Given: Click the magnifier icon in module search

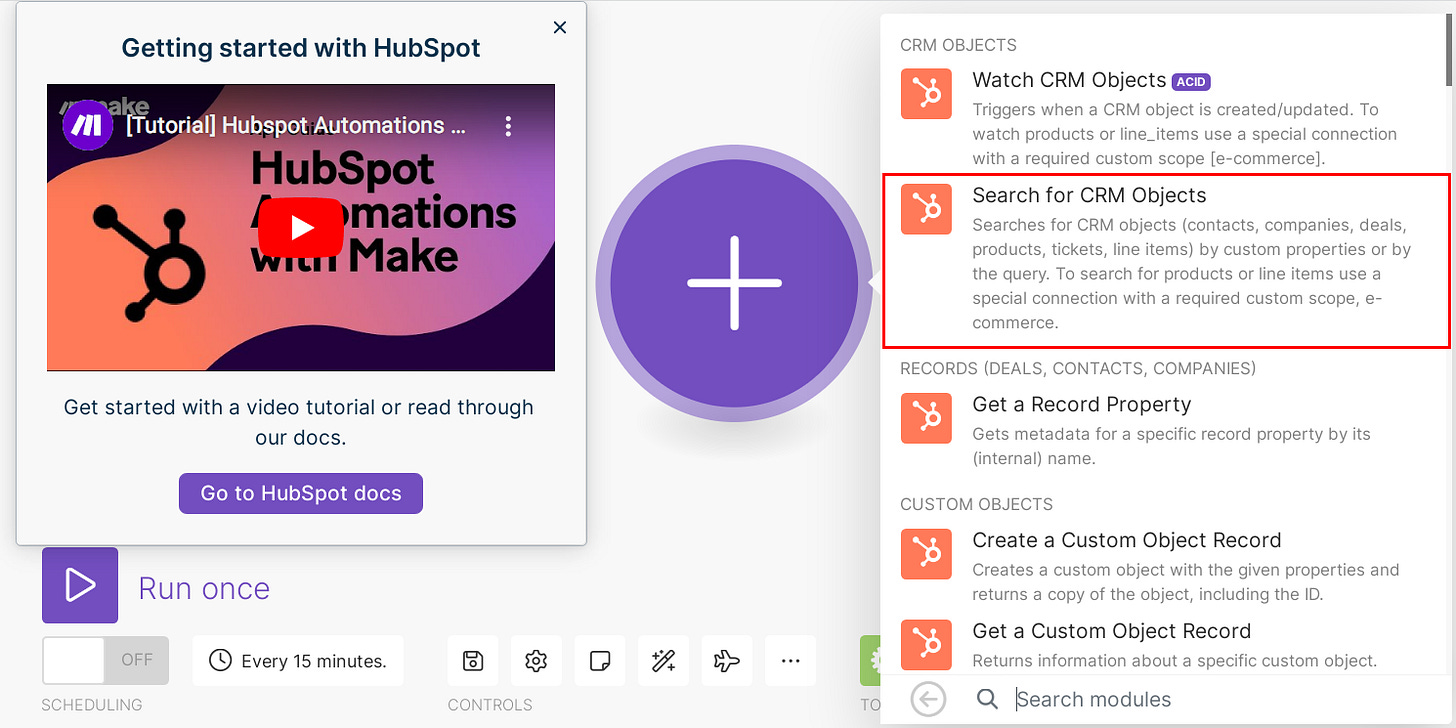Looking at the screenshot, I should 987,699.
